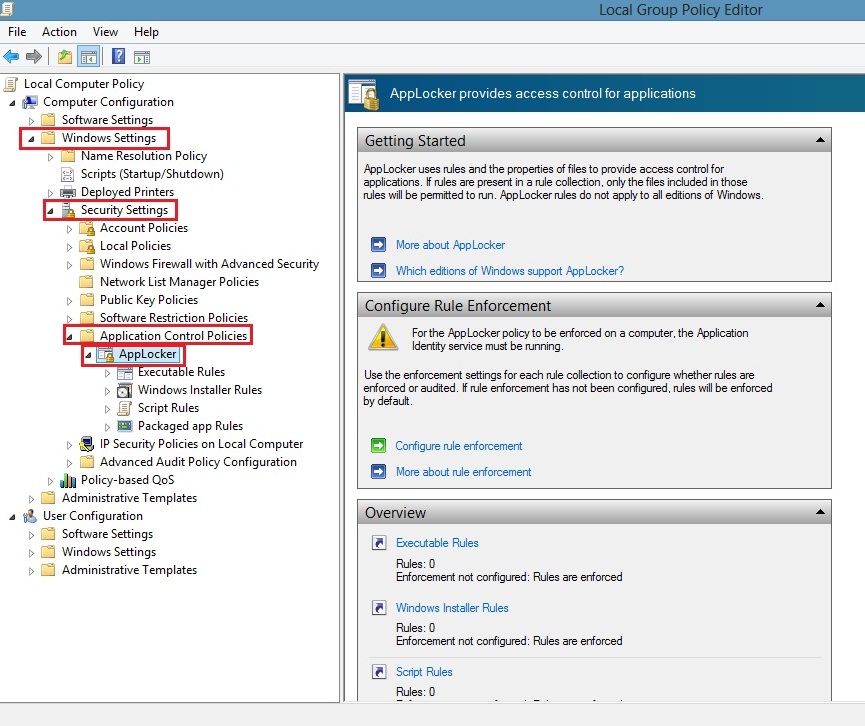The image size is (865, 726).
Task: Expand the Name Resolution Policy node
Action: (51, 157)
